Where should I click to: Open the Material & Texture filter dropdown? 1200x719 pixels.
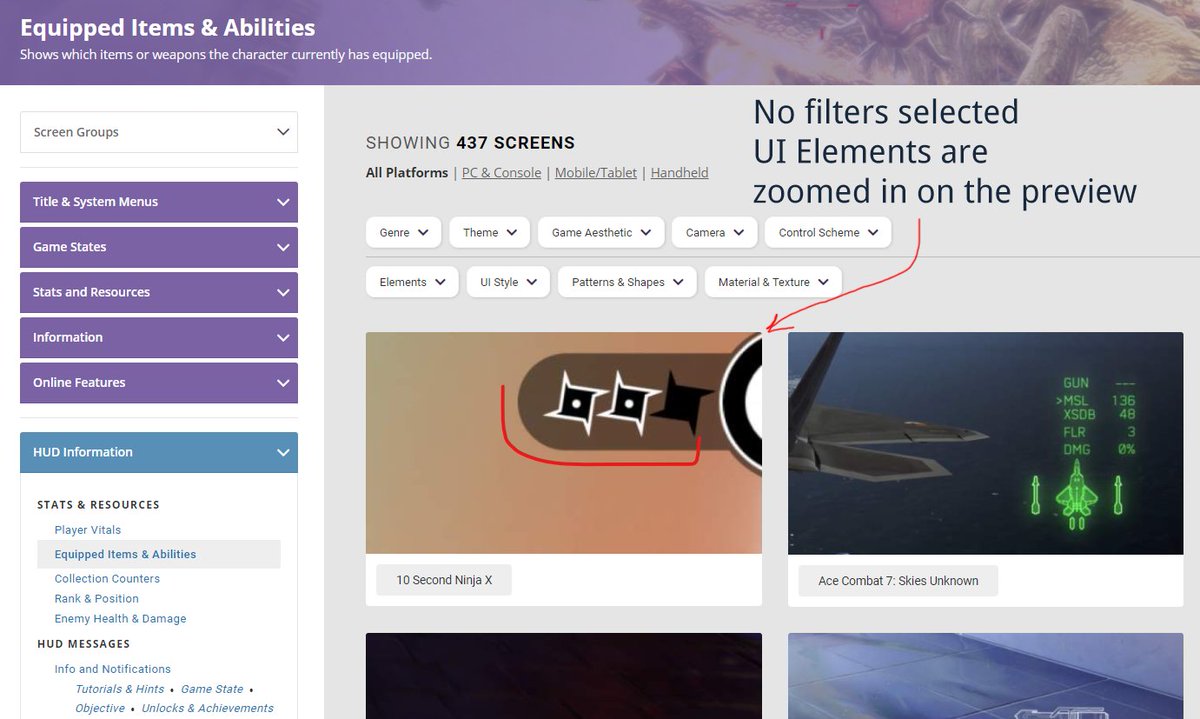click(773, 282)
